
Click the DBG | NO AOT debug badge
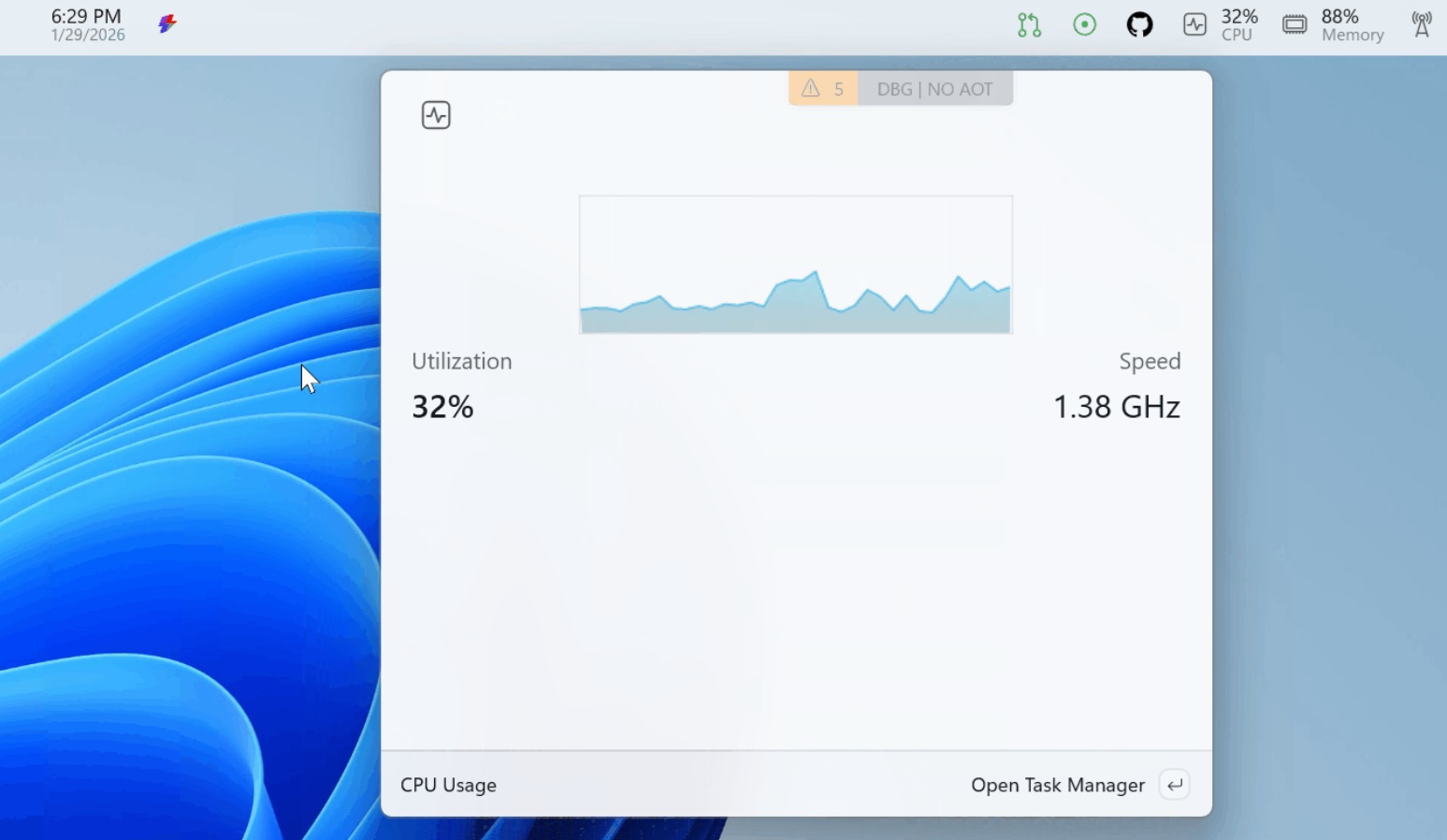click(934, 88)
